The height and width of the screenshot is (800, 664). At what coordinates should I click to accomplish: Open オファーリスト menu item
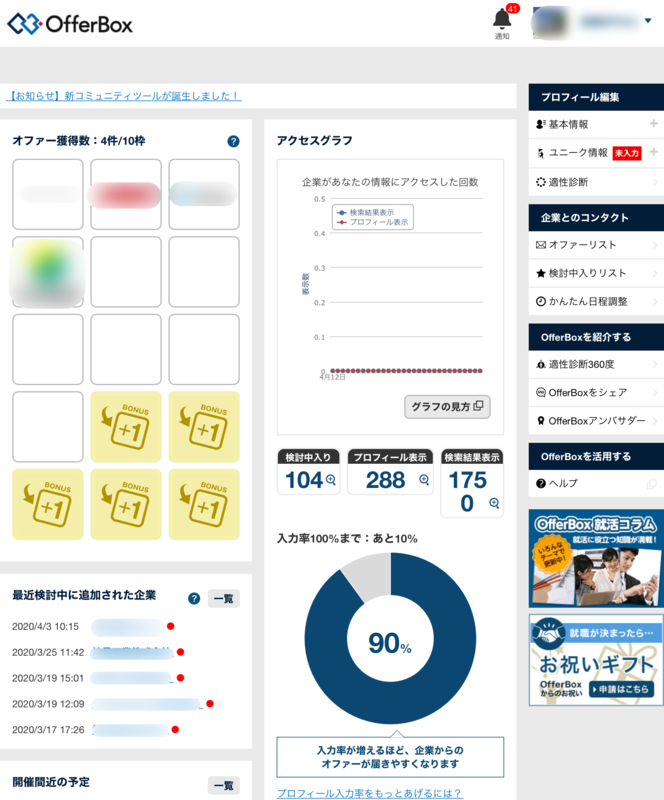click(596, 245)
